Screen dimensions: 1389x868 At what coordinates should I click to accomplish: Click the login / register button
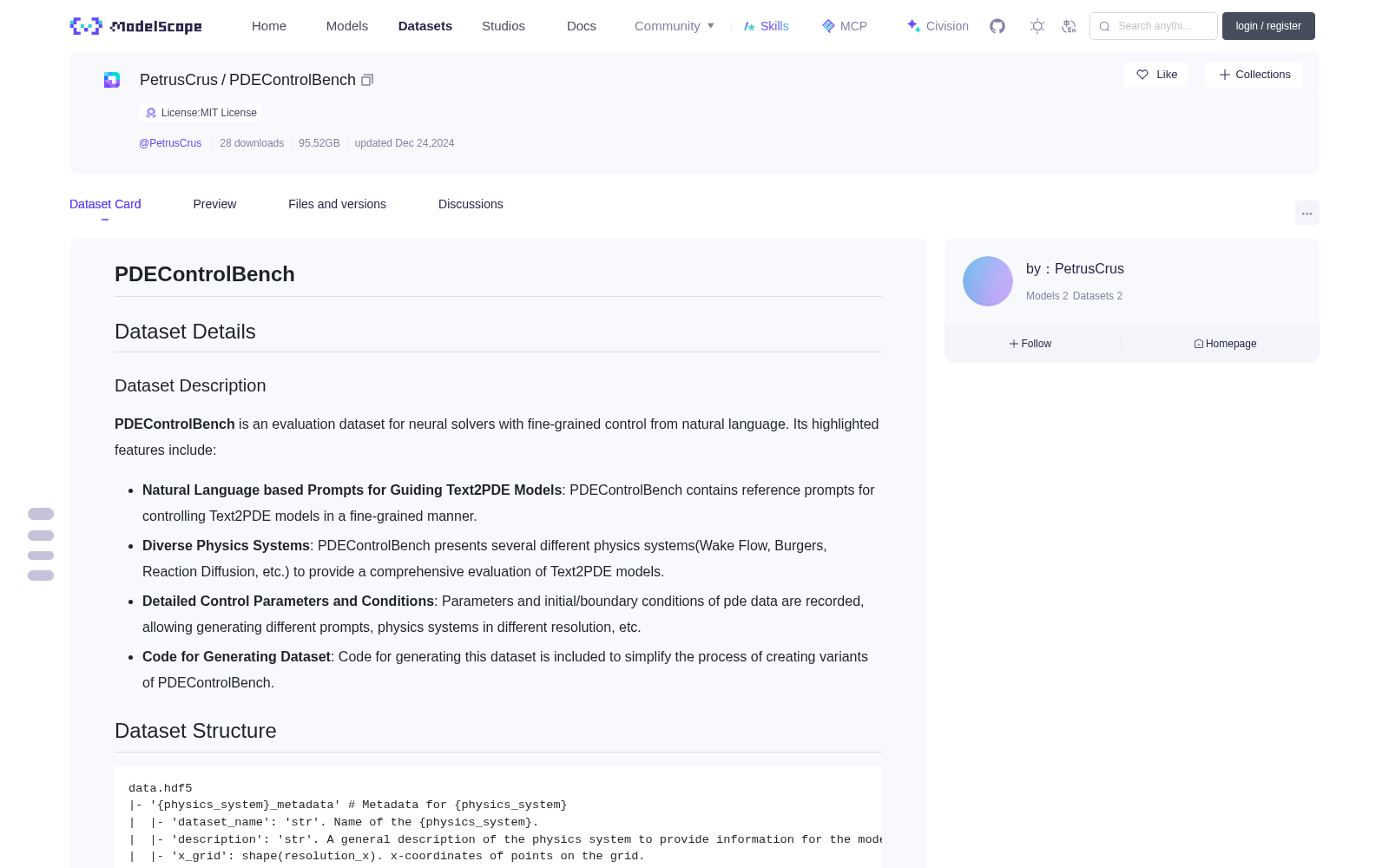point(1268,26)
